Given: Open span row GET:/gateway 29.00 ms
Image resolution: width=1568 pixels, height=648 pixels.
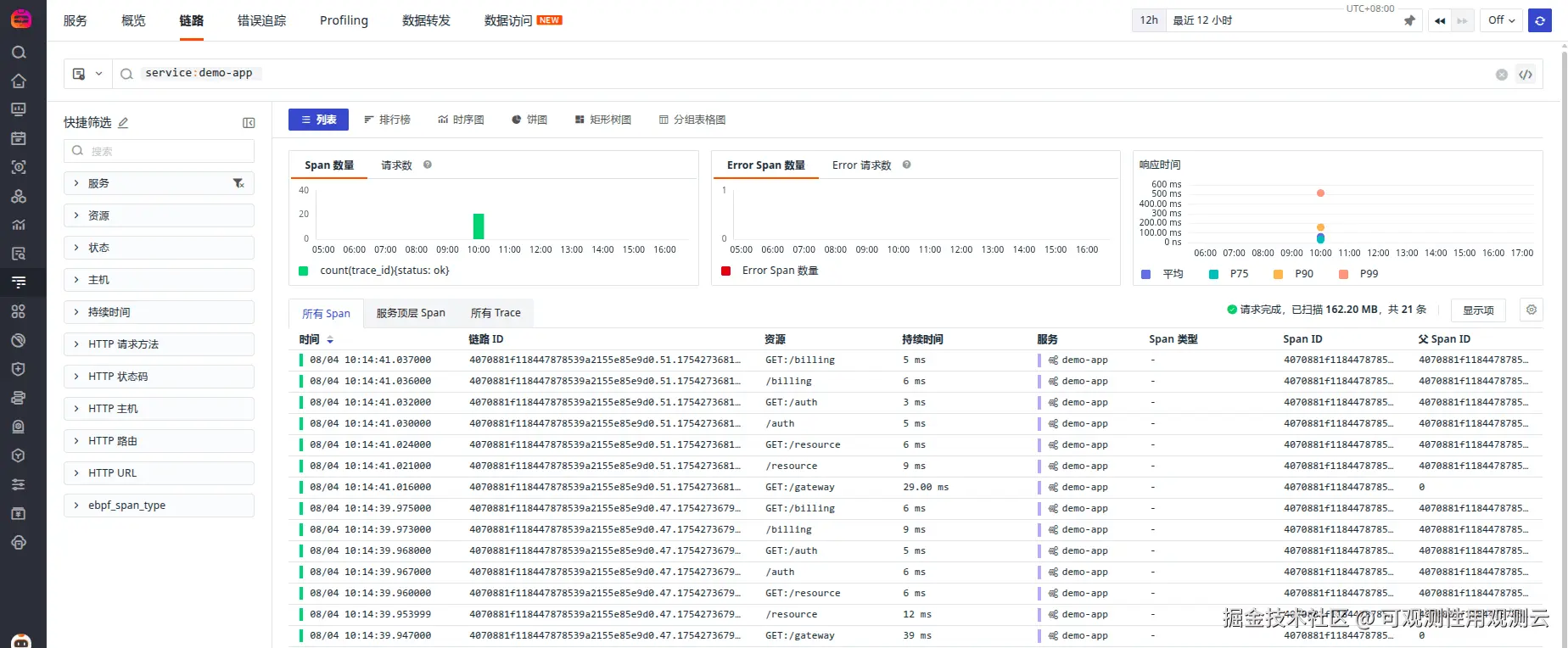Looking at the screenshot, I should (x=916, y=487).
